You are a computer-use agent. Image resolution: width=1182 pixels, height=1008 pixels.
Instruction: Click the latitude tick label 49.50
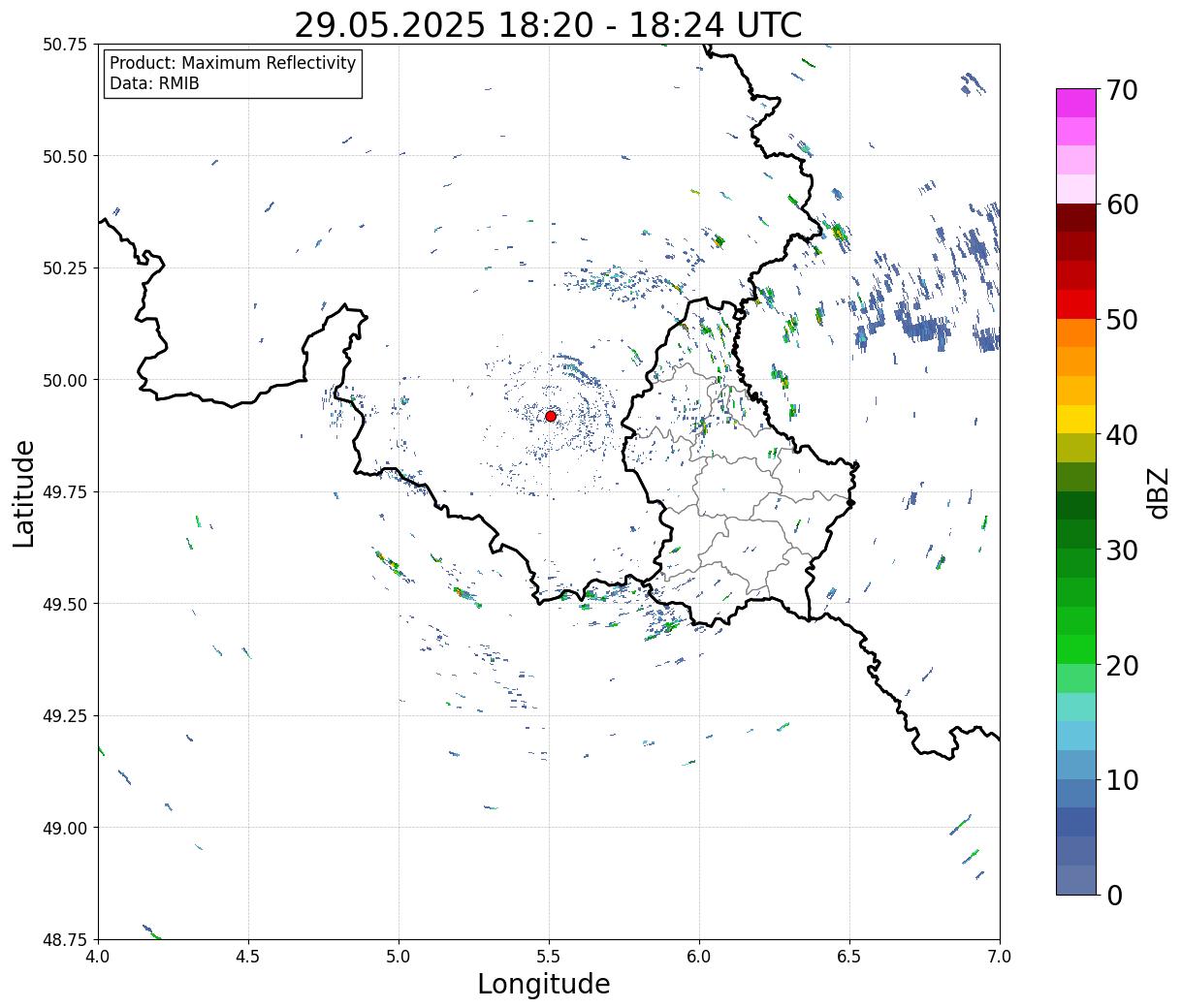(65, 604)
